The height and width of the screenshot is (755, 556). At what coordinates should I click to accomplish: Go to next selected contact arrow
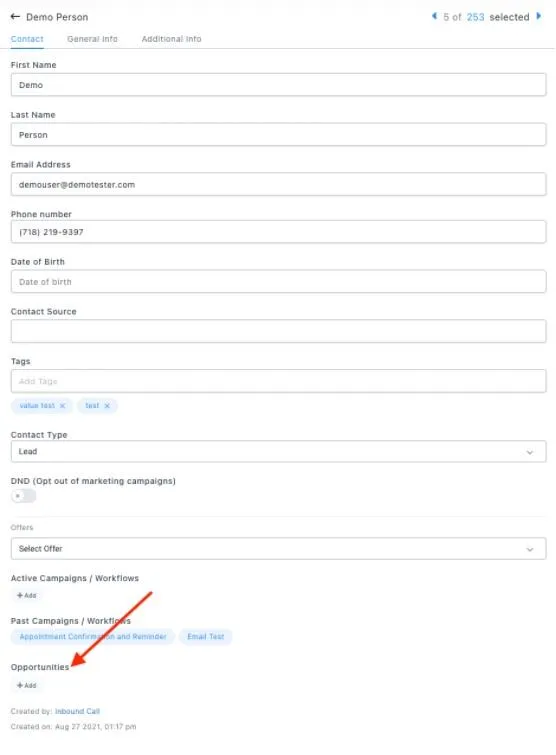[539, 16]
